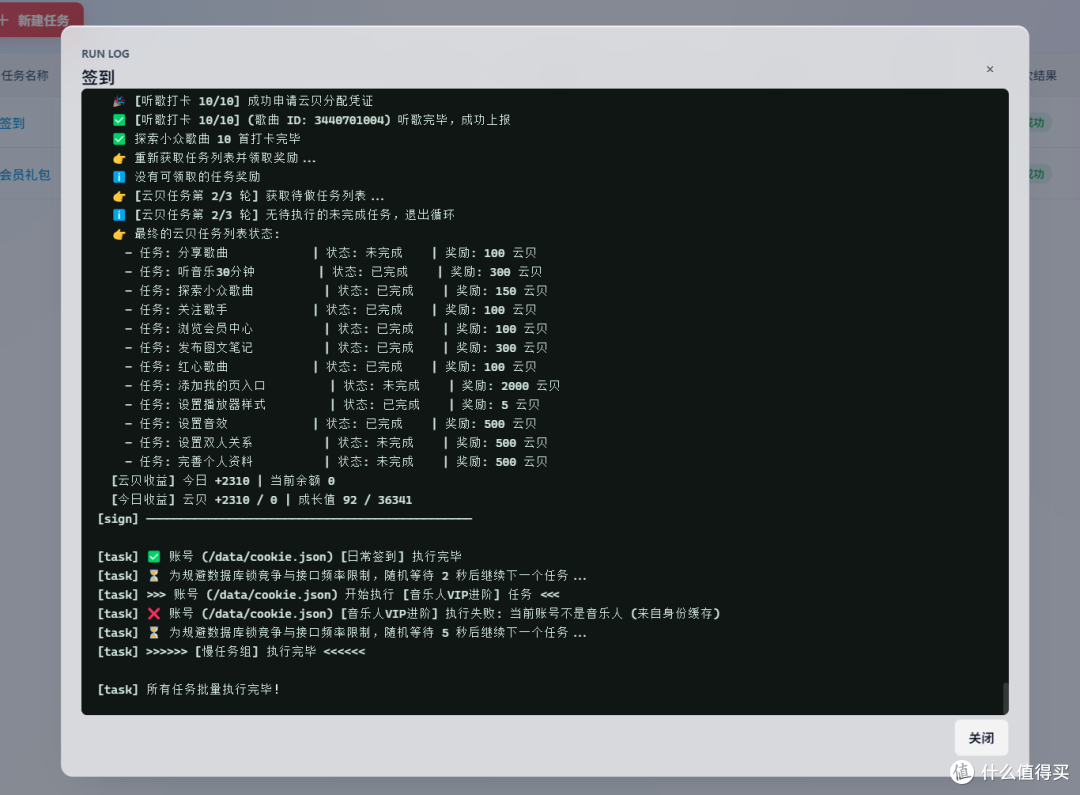
Task: Open the 签到 task link in the sidebar
Action: click(x=12, y=123)
